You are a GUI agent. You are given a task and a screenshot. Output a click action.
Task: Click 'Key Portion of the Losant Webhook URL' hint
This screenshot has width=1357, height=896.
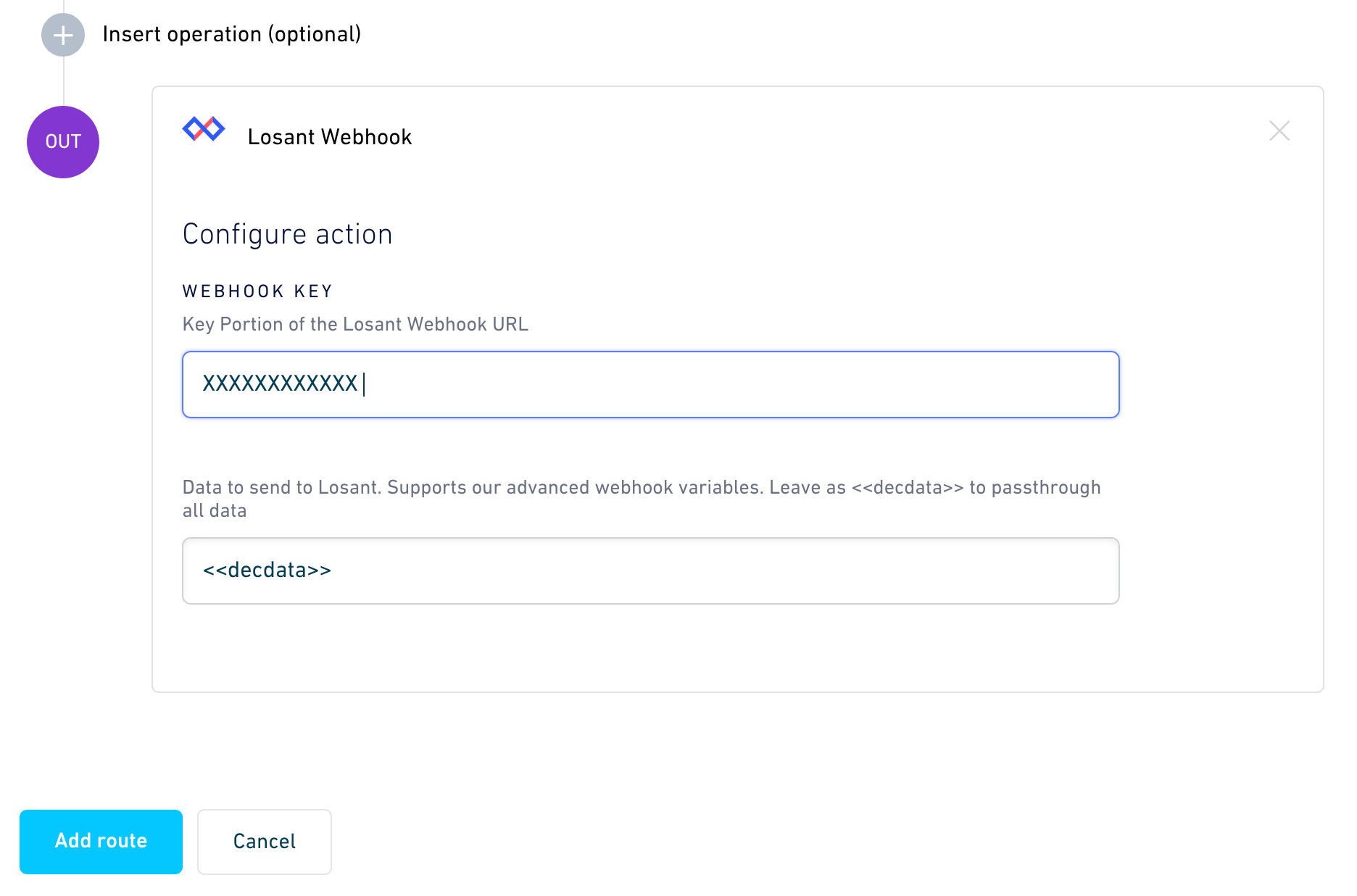click(x=355, y=324)
